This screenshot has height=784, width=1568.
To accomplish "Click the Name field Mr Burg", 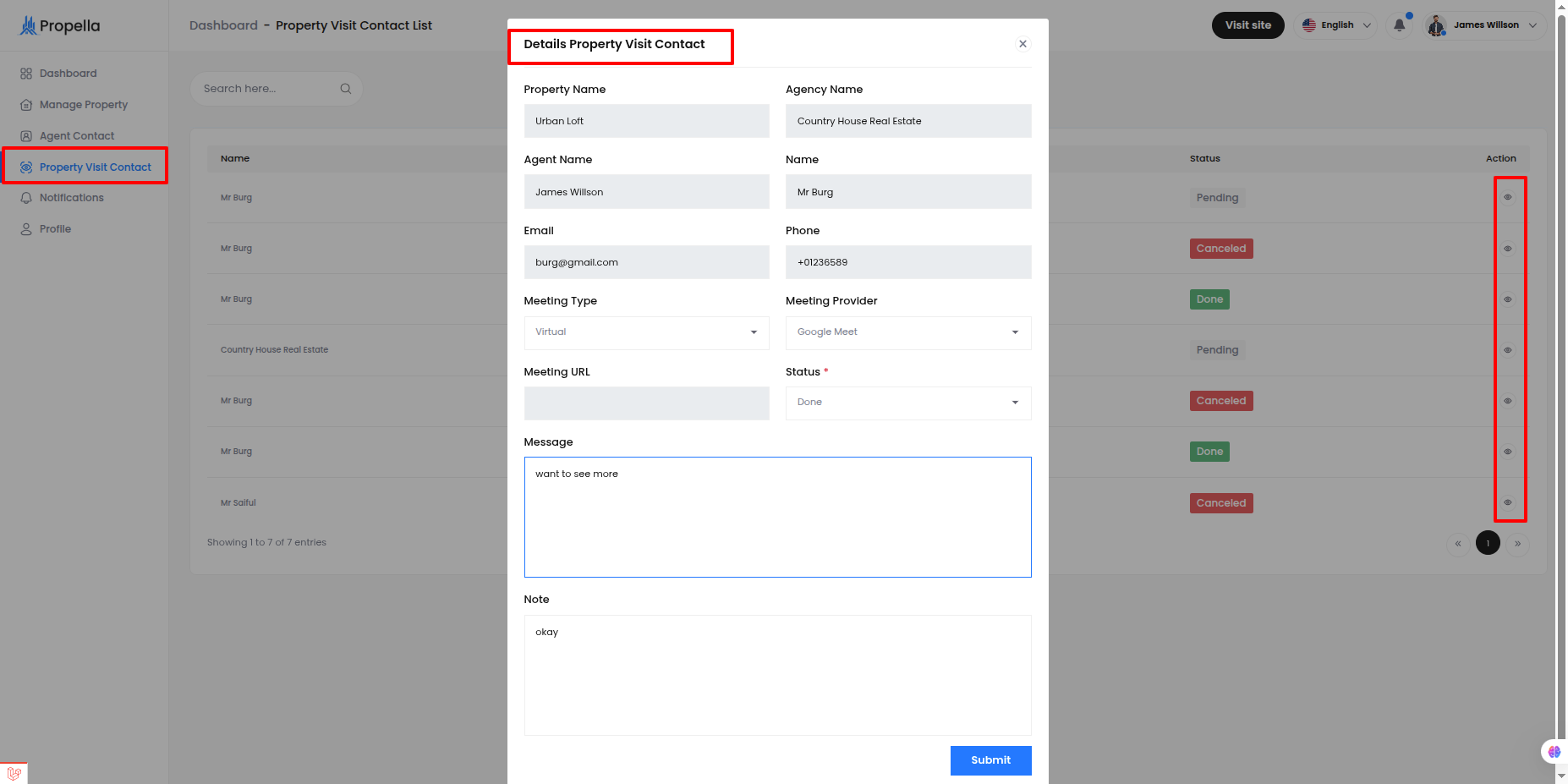I will (x=908, y=192).
